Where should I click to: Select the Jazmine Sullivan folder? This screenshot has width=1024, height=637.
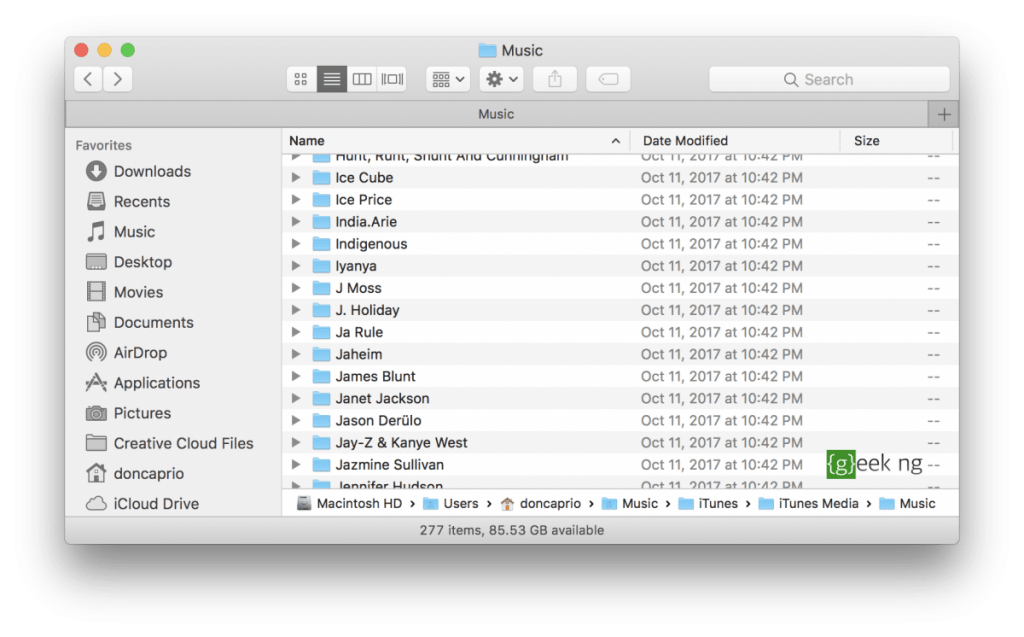[620, 465]
